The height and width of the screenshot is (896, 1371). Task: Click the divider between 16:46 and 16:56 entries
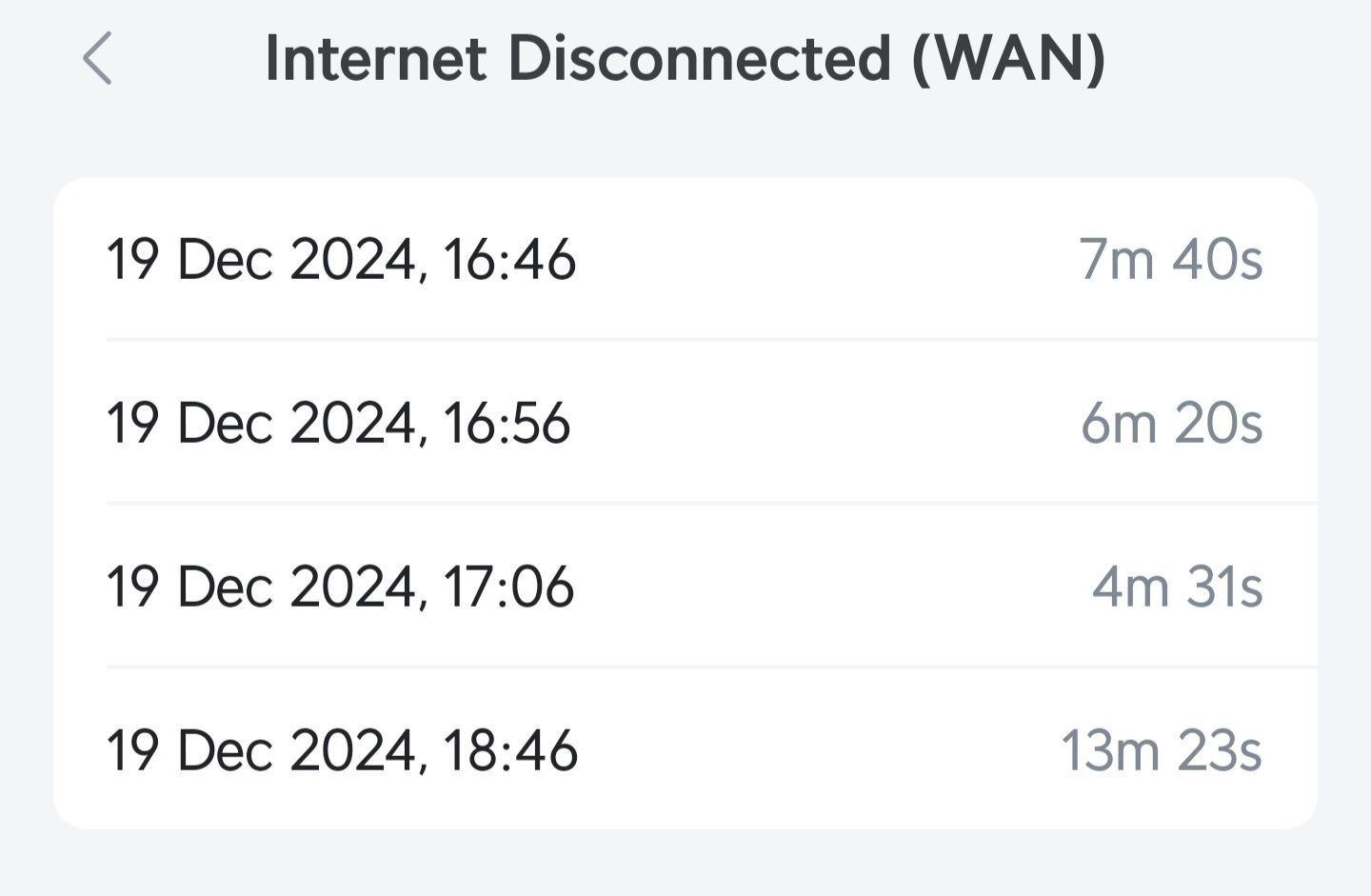(x=711, y=340)
